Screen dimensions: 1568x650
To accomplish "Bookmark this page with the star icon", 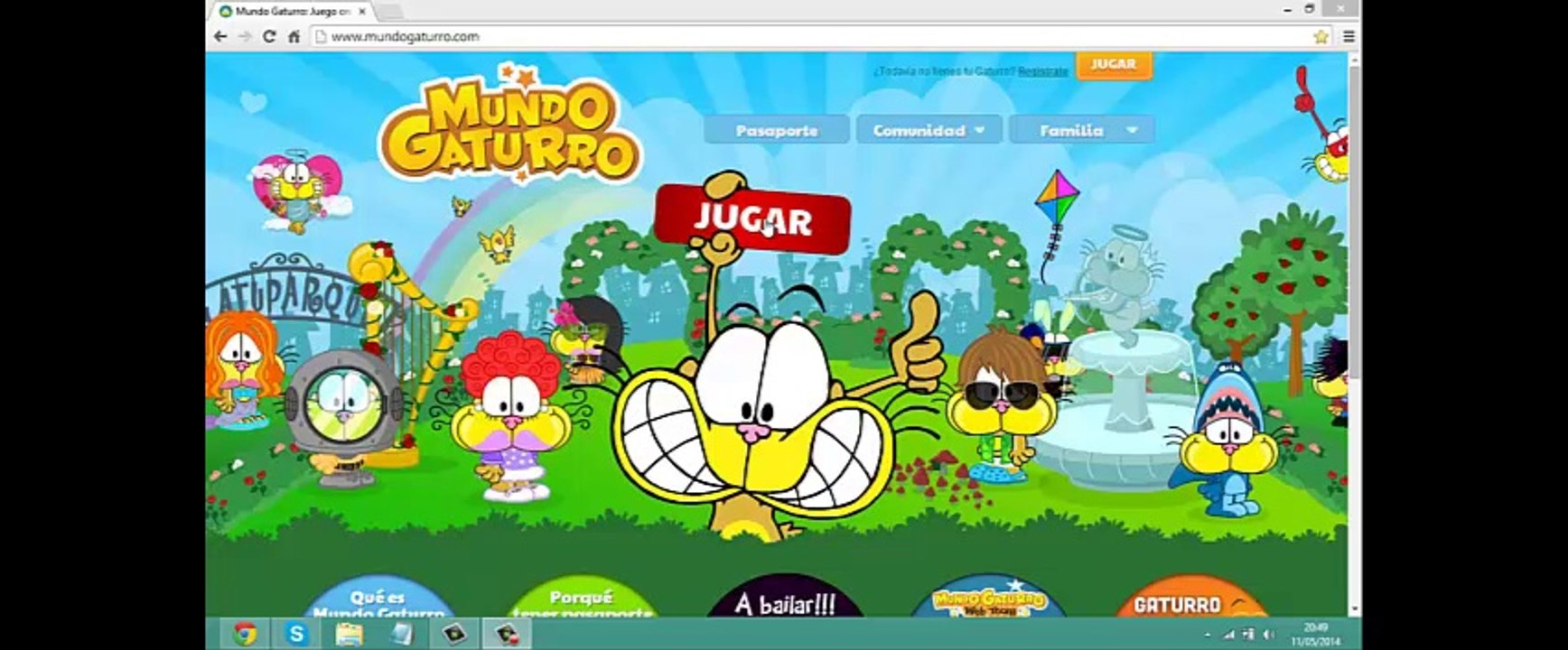I will 1321,37.
